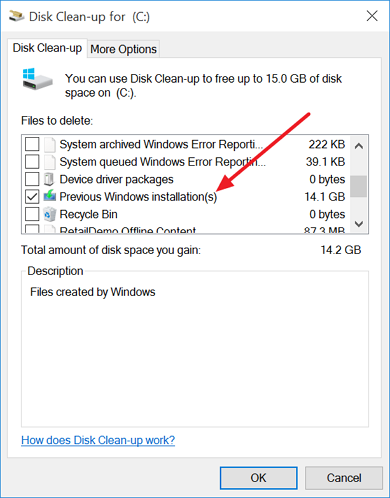
Task: Click the Device driver packages icon
Action: pos(49,179)
